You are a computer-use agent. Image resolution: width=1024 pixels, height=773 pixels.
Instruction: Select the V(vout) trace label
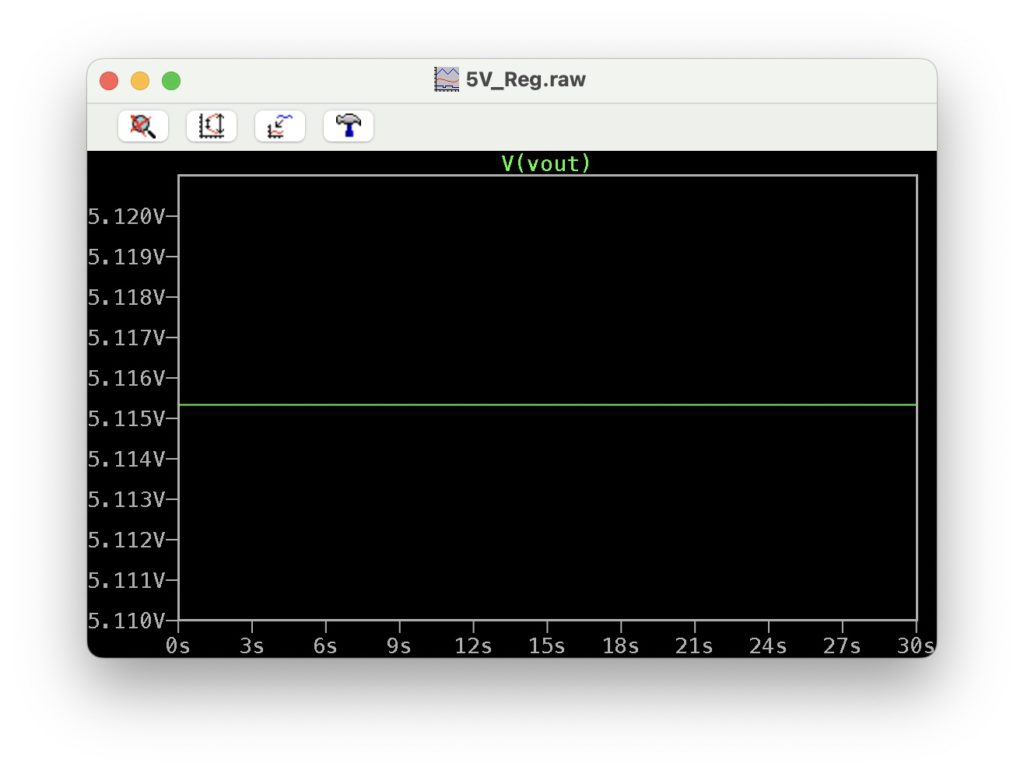click(546, 164)
